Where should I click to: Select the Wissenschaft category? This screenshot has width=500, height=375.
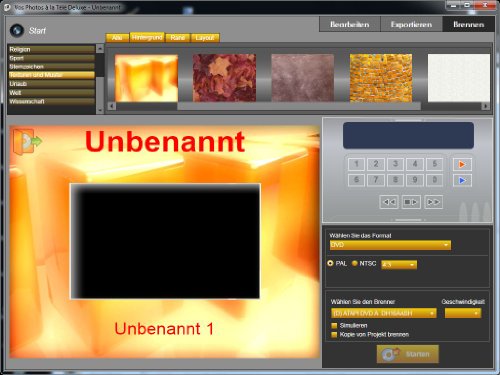point(52,101)
